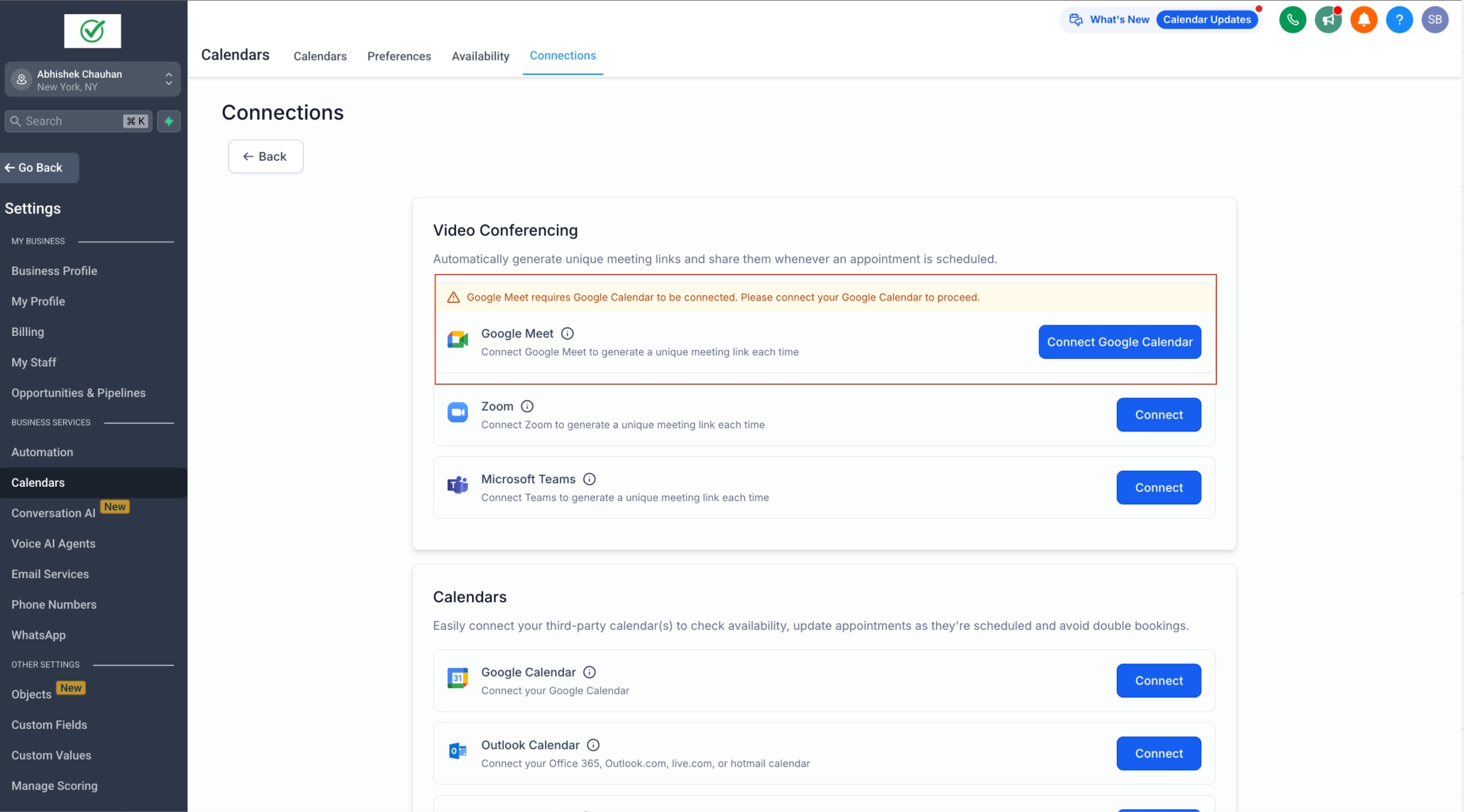Open the SB user avatar menu

pos(1435,20)
